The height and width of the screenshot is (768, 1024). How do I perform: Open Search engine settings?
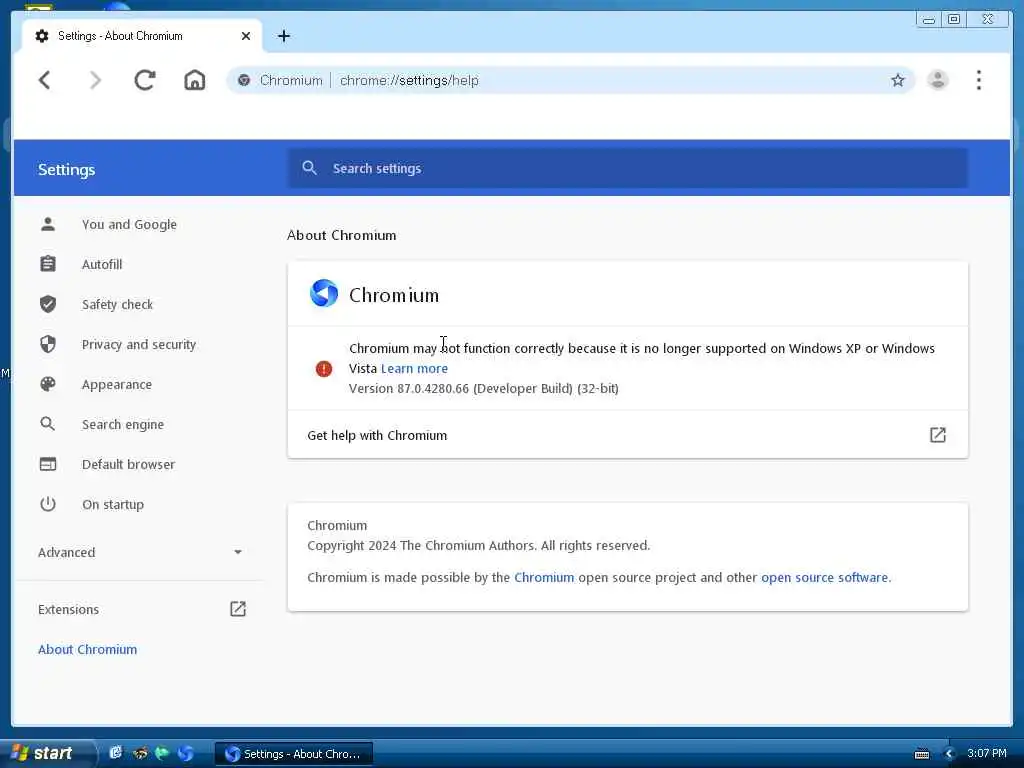[x=123, y=424]
